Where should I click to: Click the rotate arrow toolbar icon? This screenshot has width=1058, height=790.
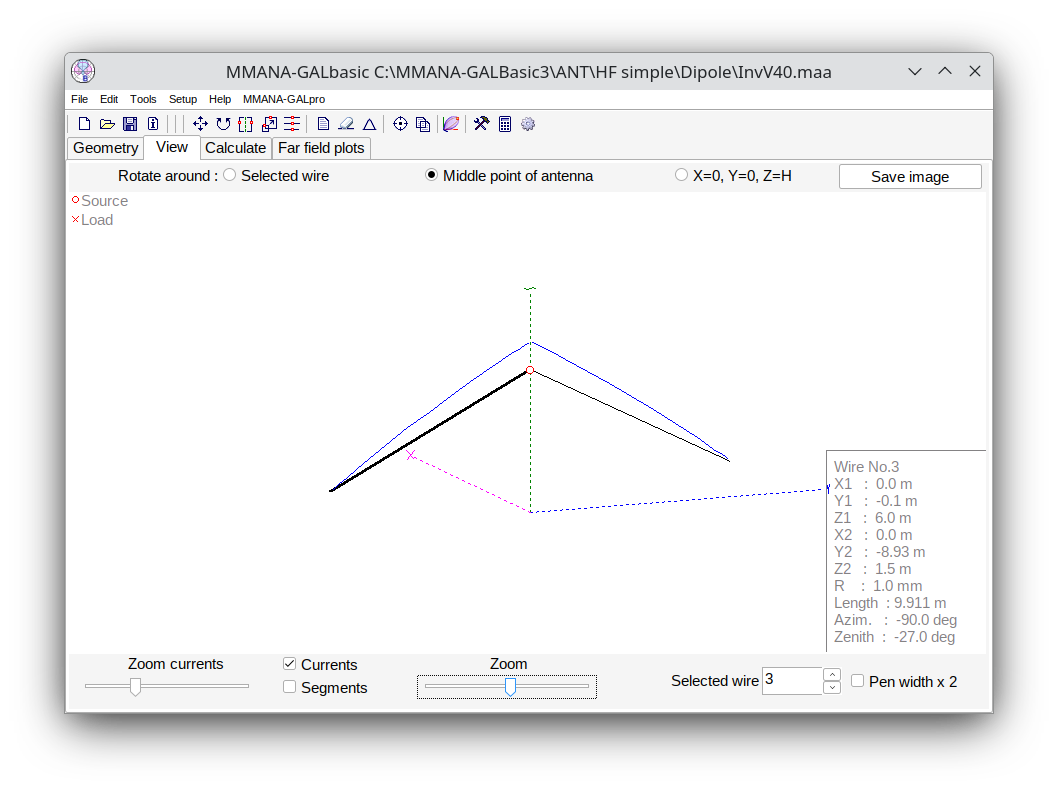(223, 124)
